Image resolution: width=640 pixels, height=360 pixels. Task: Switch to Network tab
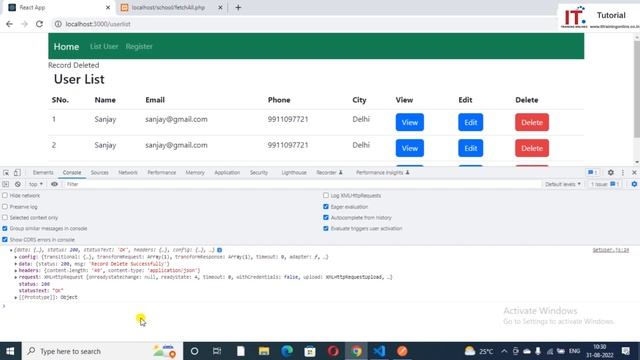point(128,173)
